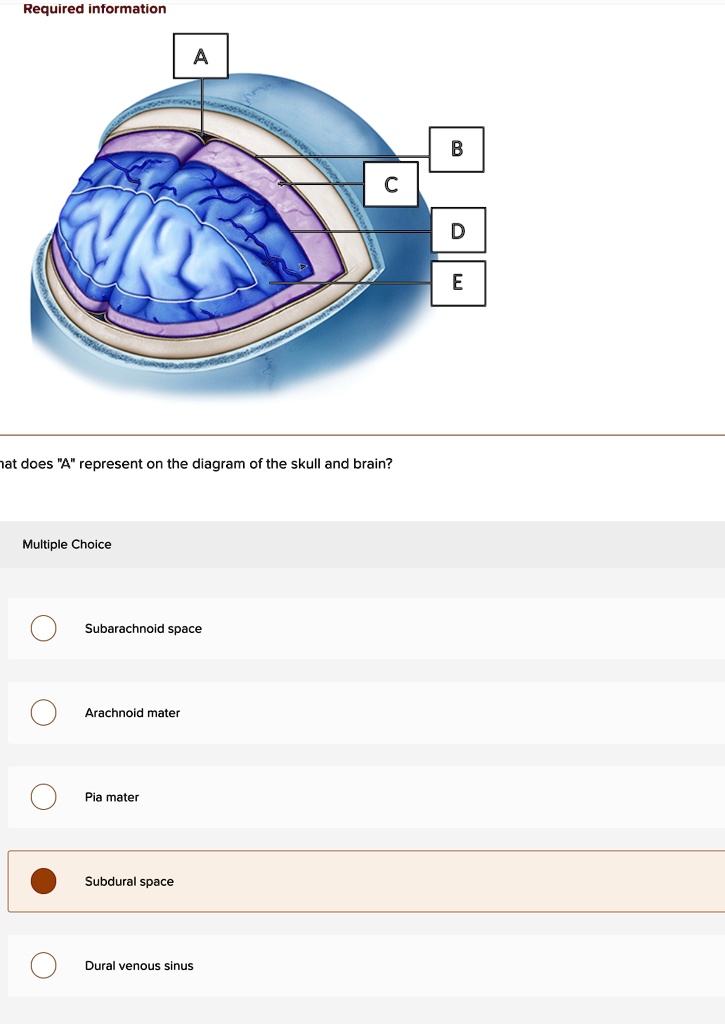This screenshot has height=1024, width=725.
Task: Click the question text about label A
Action: coord(195,463)
